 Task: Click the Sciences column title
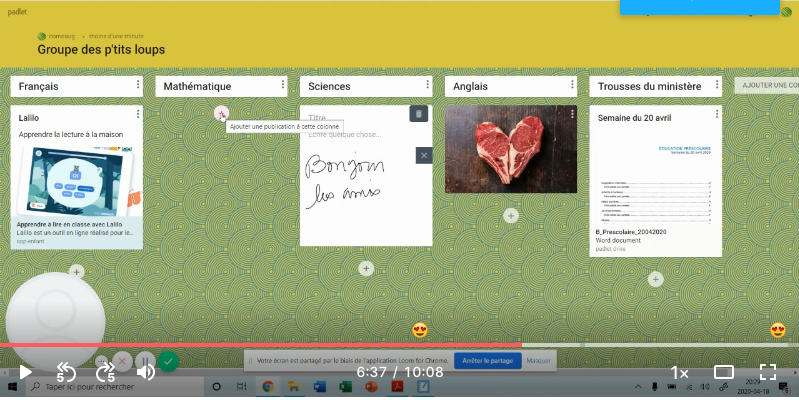(329, 86)
